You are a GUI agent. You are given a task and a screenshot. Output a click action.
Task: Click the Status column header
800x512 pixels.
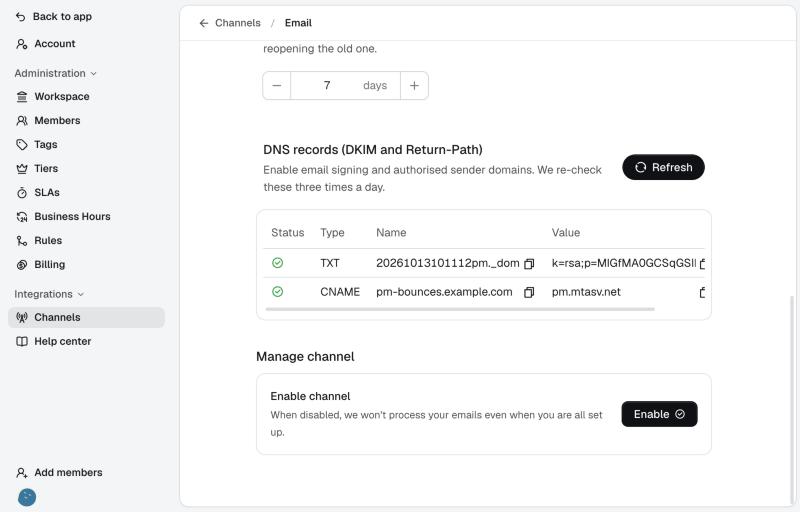click(287, 233)
